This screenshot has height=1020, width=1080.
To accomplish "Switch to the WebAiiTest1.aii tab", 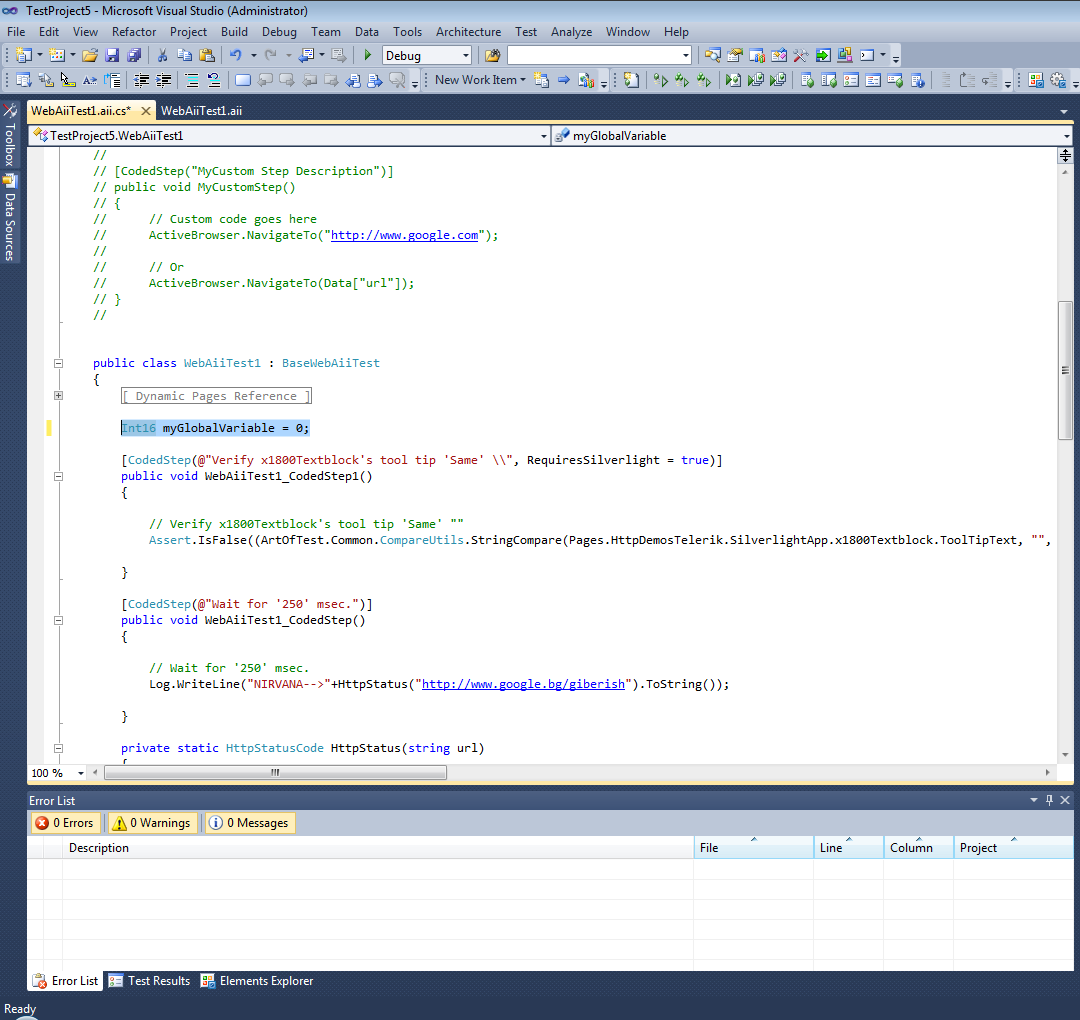I will click(201, 111).
